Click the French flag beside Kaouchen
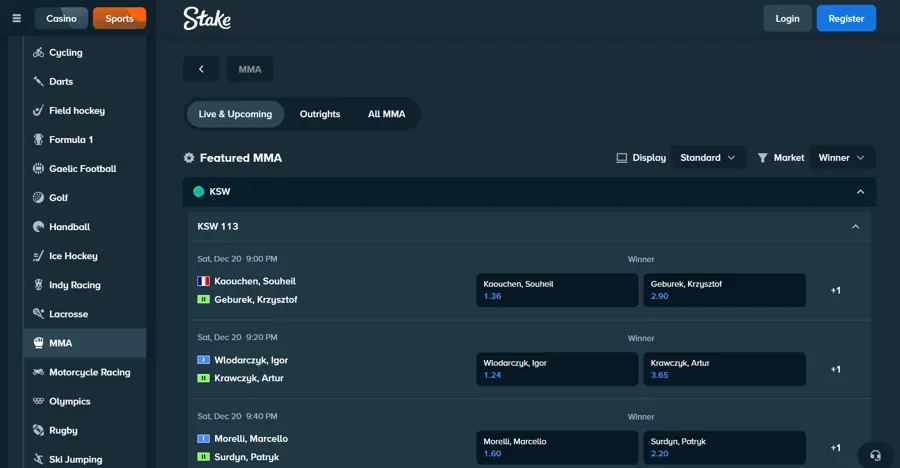The height and width of the screenshot is (468, 900). pos(203,281)
